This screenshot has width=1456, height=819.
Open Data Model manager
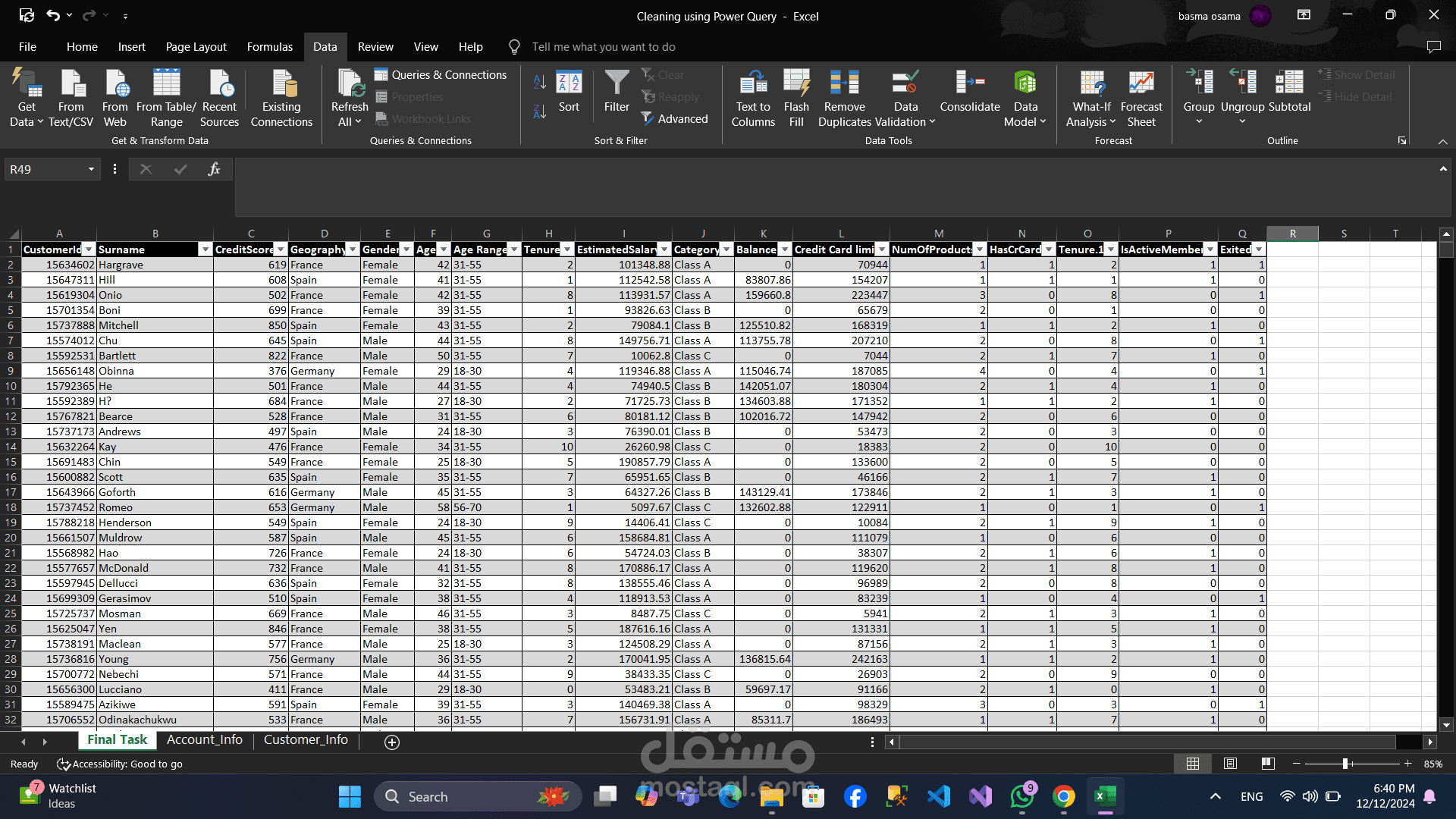click(x=1025, y=99)
